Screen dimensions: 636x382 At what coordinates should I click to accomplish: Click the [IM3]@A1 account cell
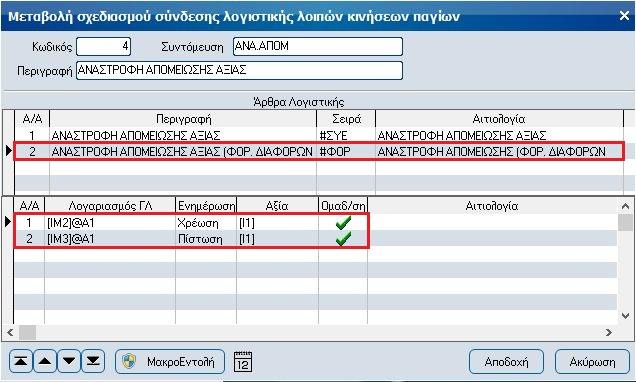(110, 239)
